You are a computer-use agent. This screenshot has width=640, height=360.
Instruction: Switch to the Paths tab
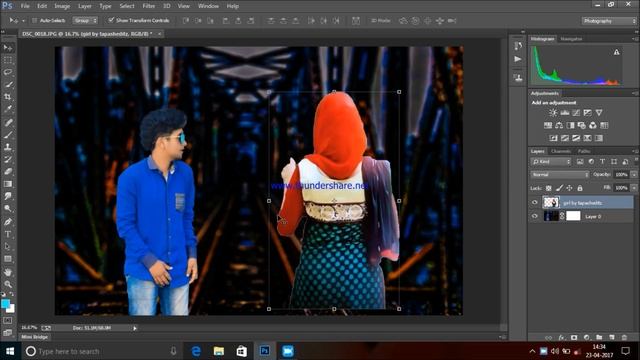[x=584, y=151]
